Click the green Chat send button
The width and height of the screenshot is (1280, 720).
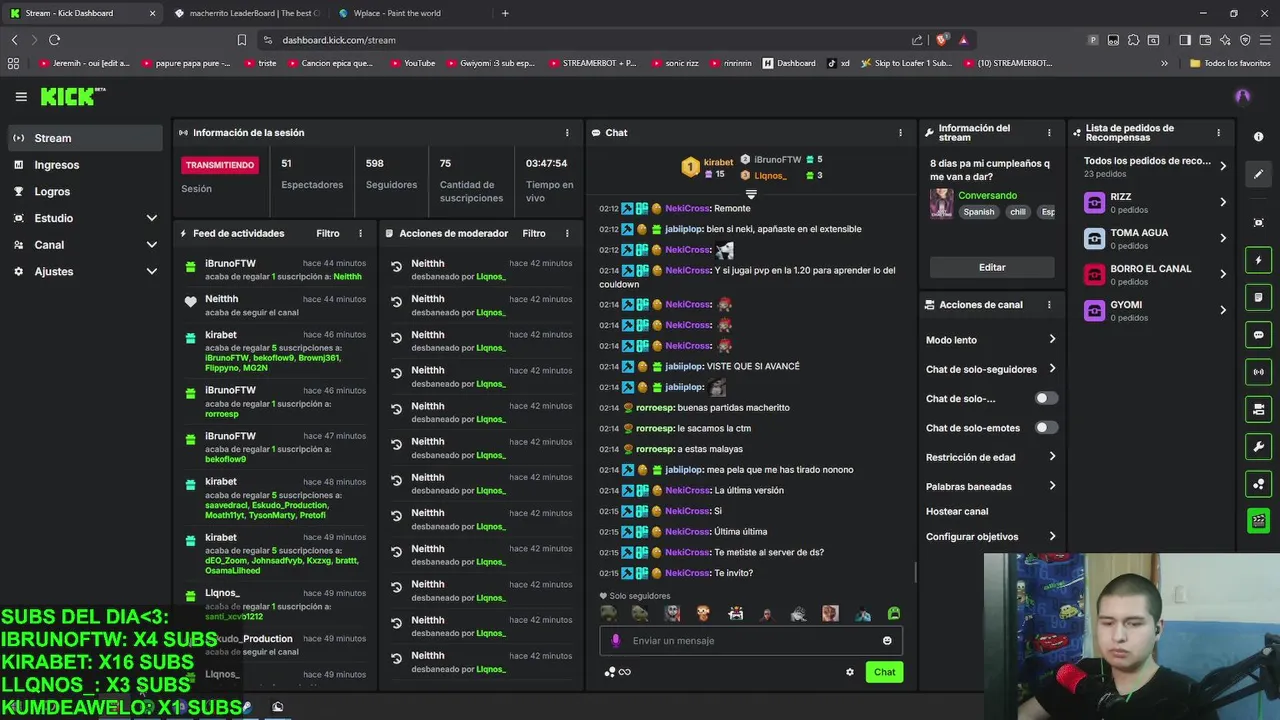(x=884, y=672)
